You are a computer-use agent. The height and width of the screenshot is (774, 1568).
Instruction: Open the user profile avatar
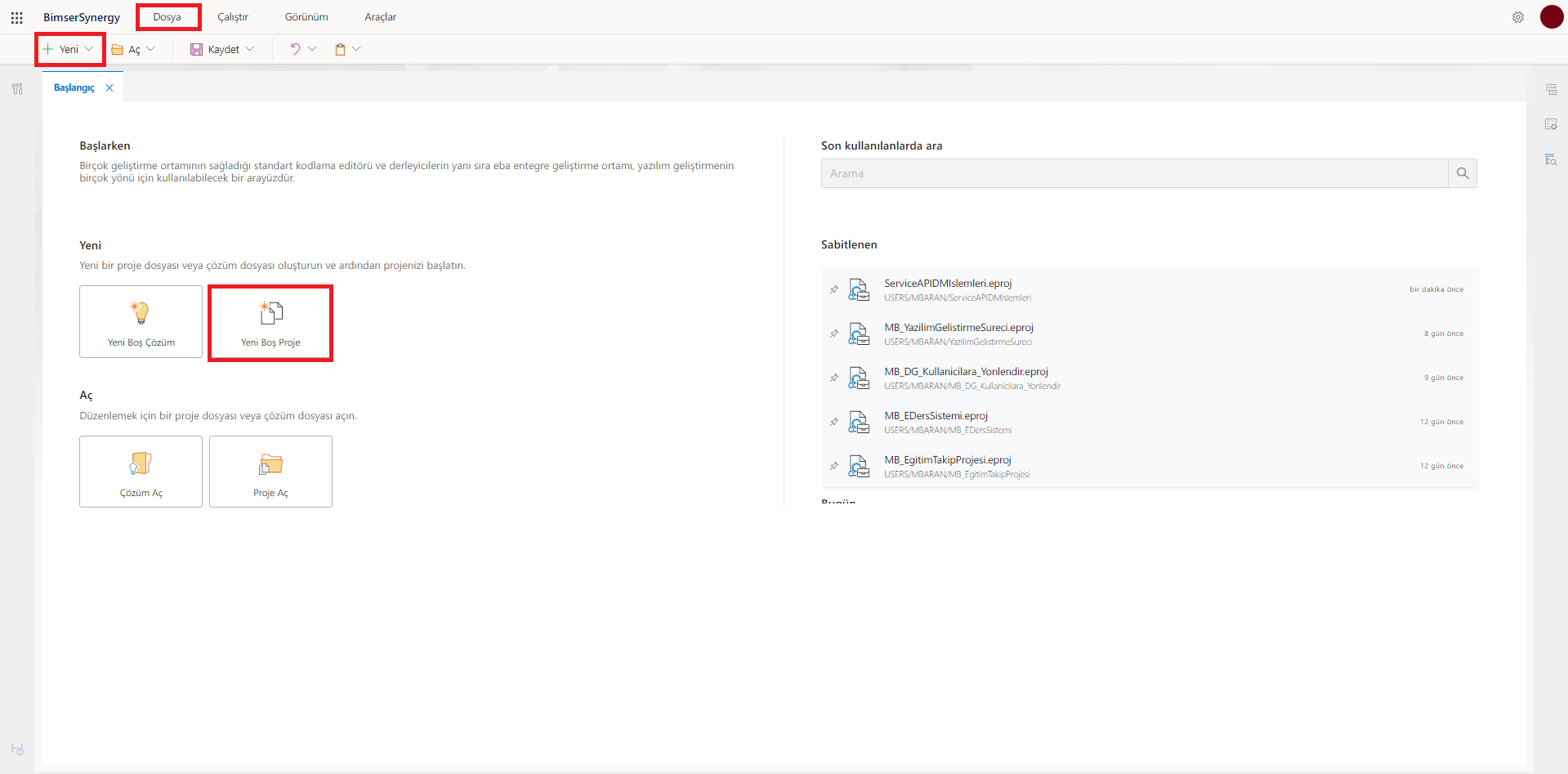coord(1552,16)
